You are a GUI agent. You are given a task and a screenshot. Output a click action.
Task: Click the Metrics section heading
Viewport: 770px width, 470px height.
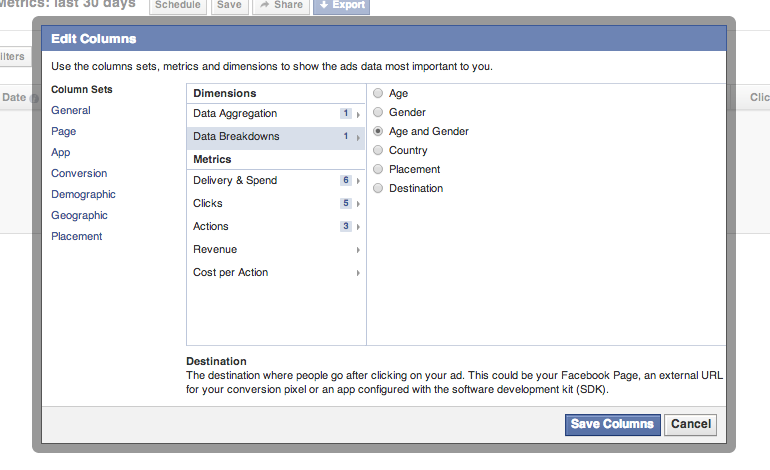click(212, 159)
